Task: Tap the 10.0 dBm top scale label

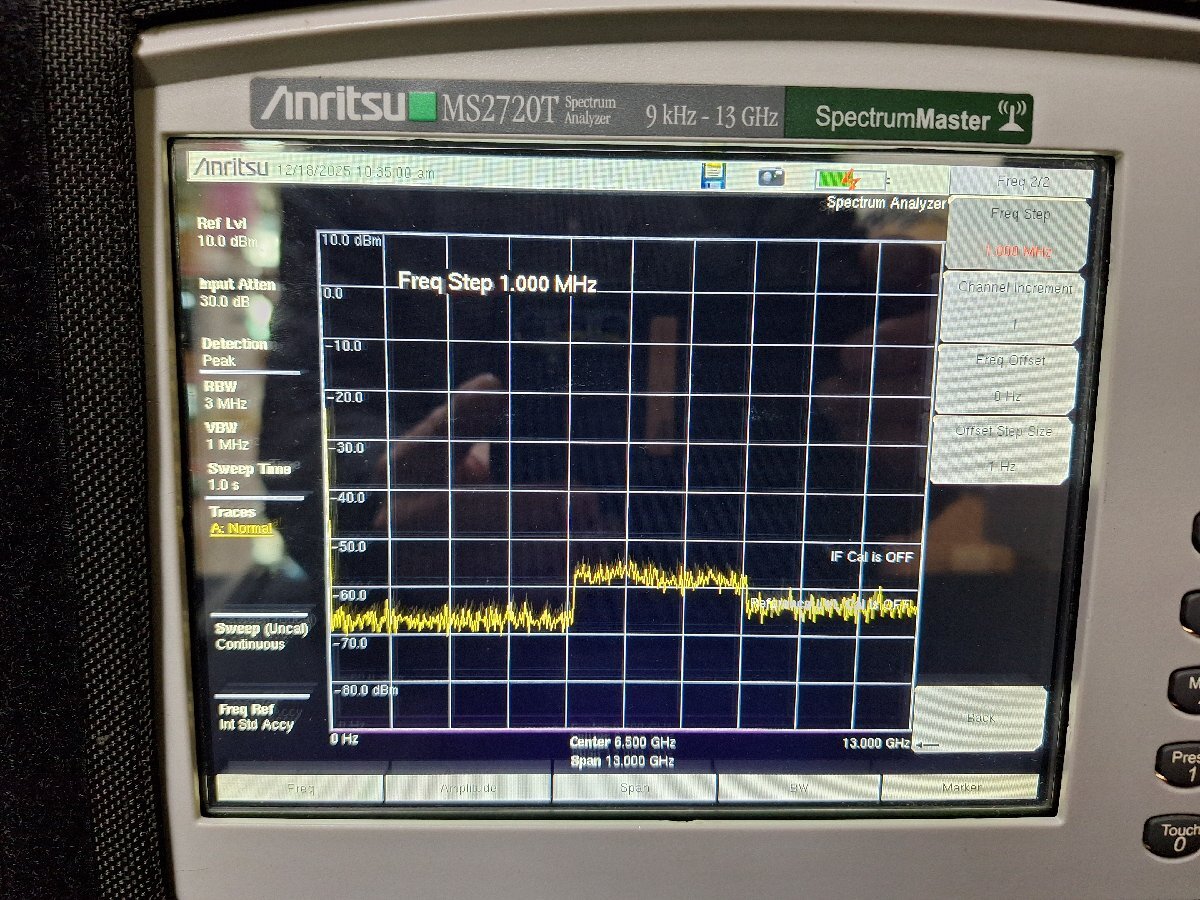Action: [x=352, y=241]
